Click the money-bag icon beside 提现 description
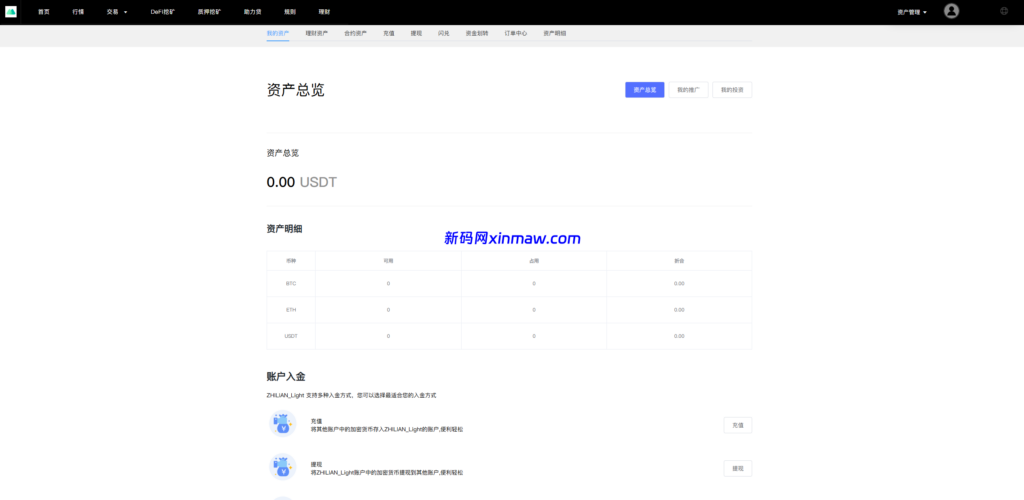Viewport: 1024px width, 500px height. coord(282,467)
